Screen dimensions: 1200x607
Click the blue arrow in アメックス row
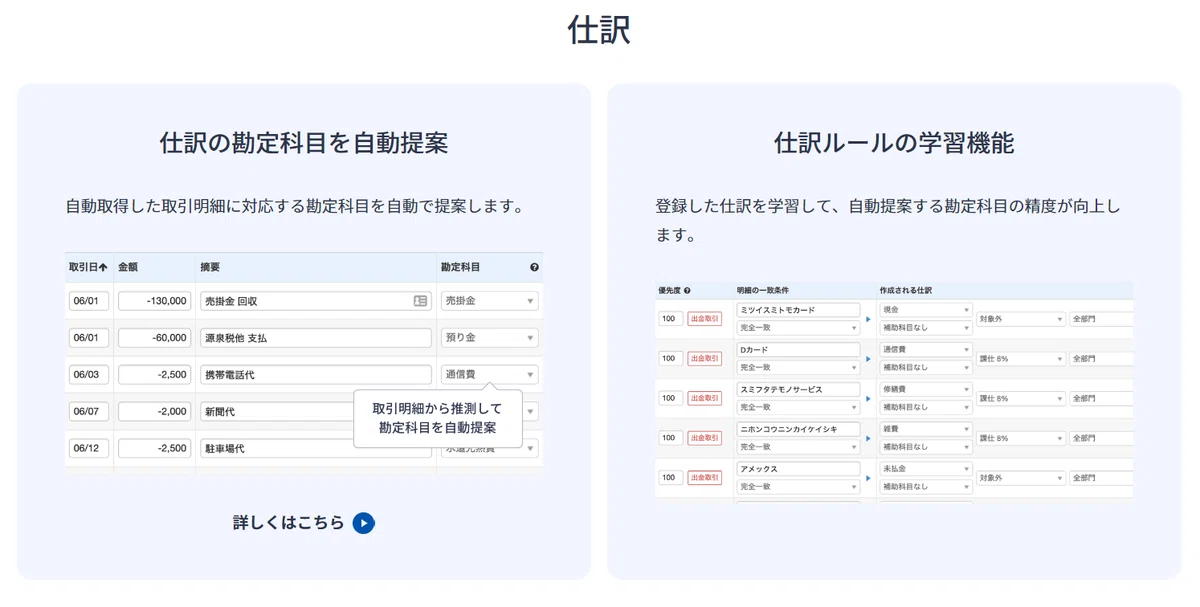867,478
